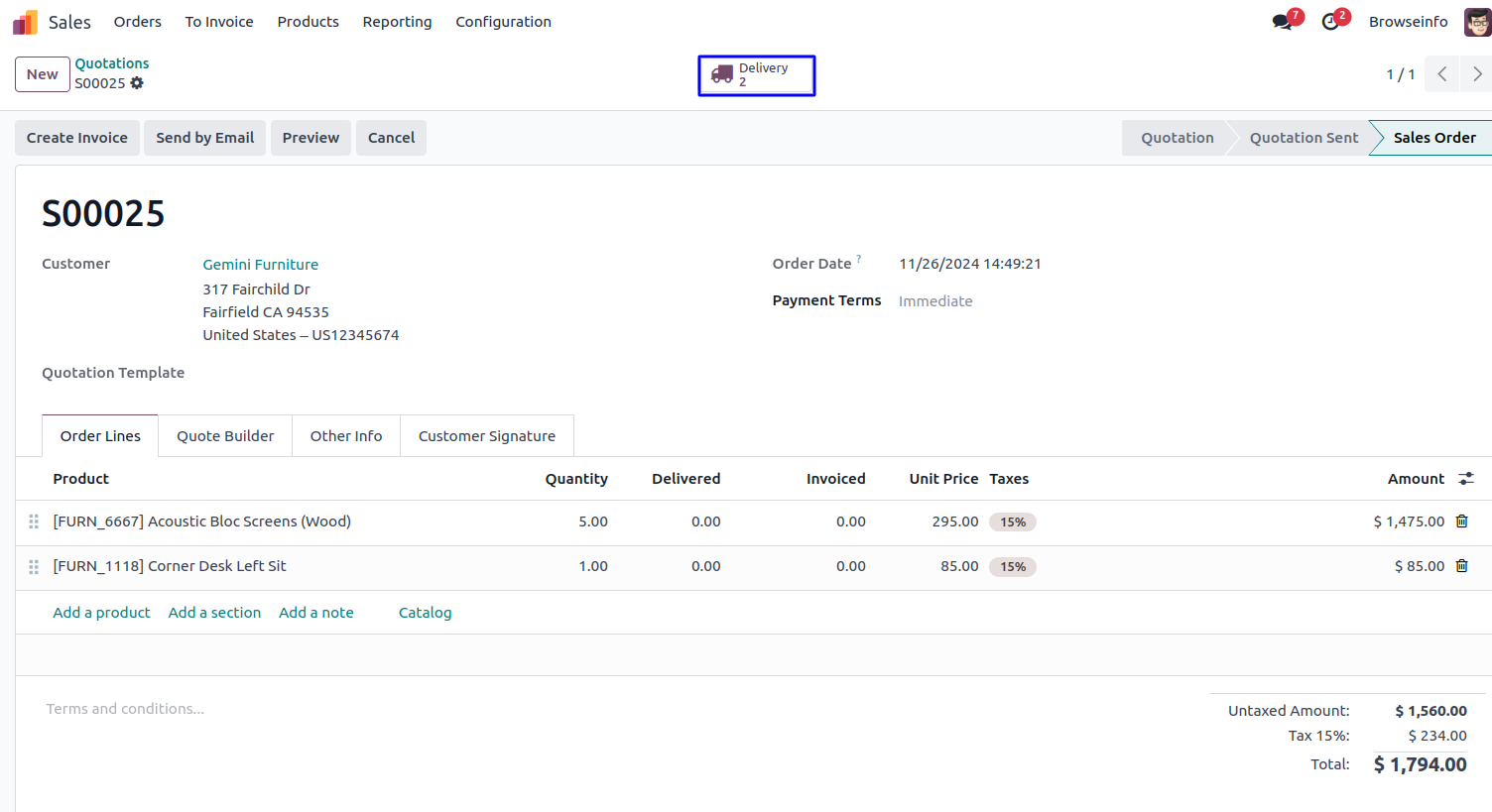
Task: Open the Gemini Furniture customer link
Action: 261,265
